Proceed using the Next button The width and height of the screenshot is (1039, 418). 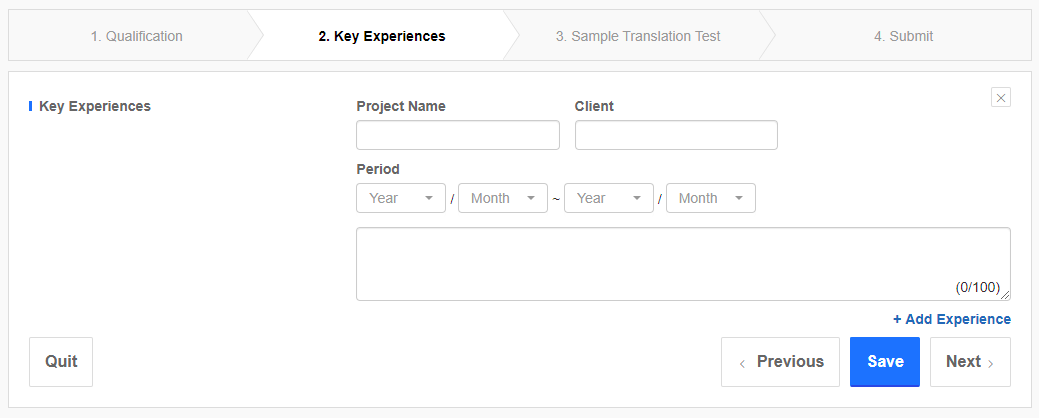[970, 362]
